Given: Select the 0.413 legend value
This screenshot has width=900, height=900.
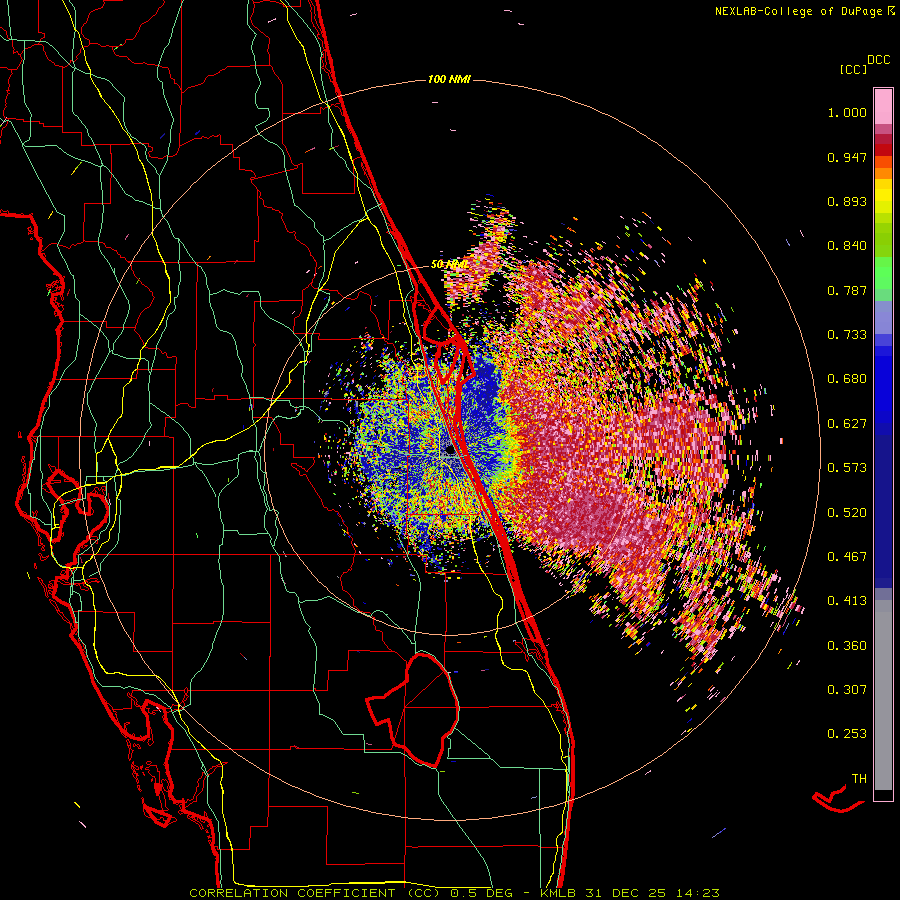Looking at the screenshot, I should (x=847, y=601).
